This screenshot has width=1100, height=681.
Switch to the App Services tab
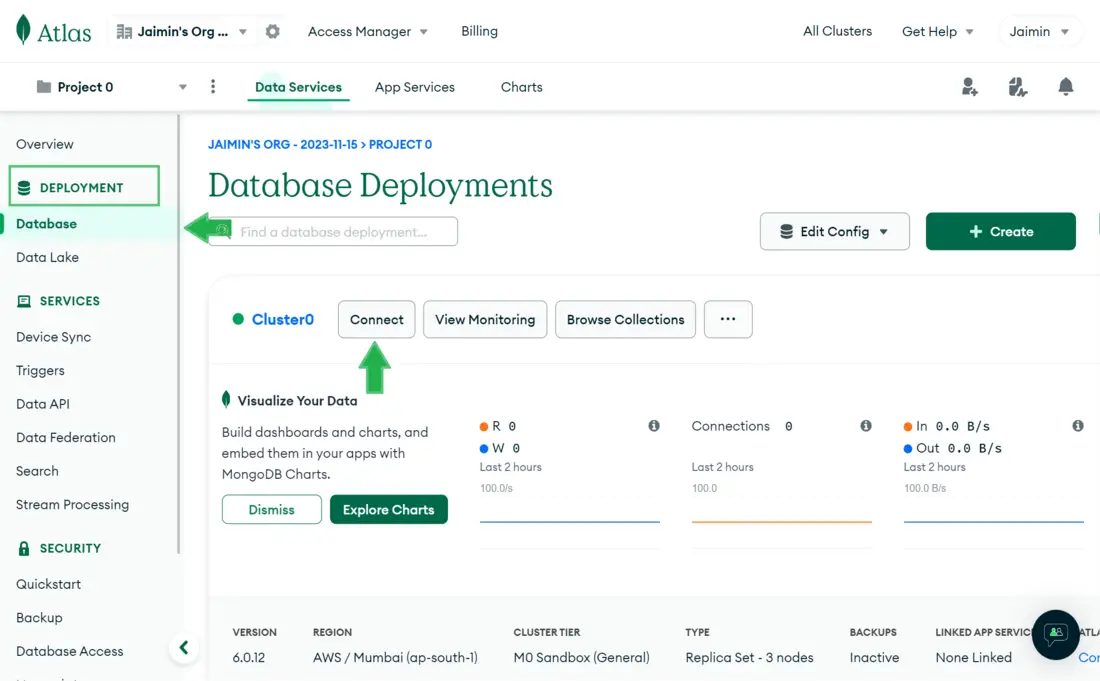point(414,87)
